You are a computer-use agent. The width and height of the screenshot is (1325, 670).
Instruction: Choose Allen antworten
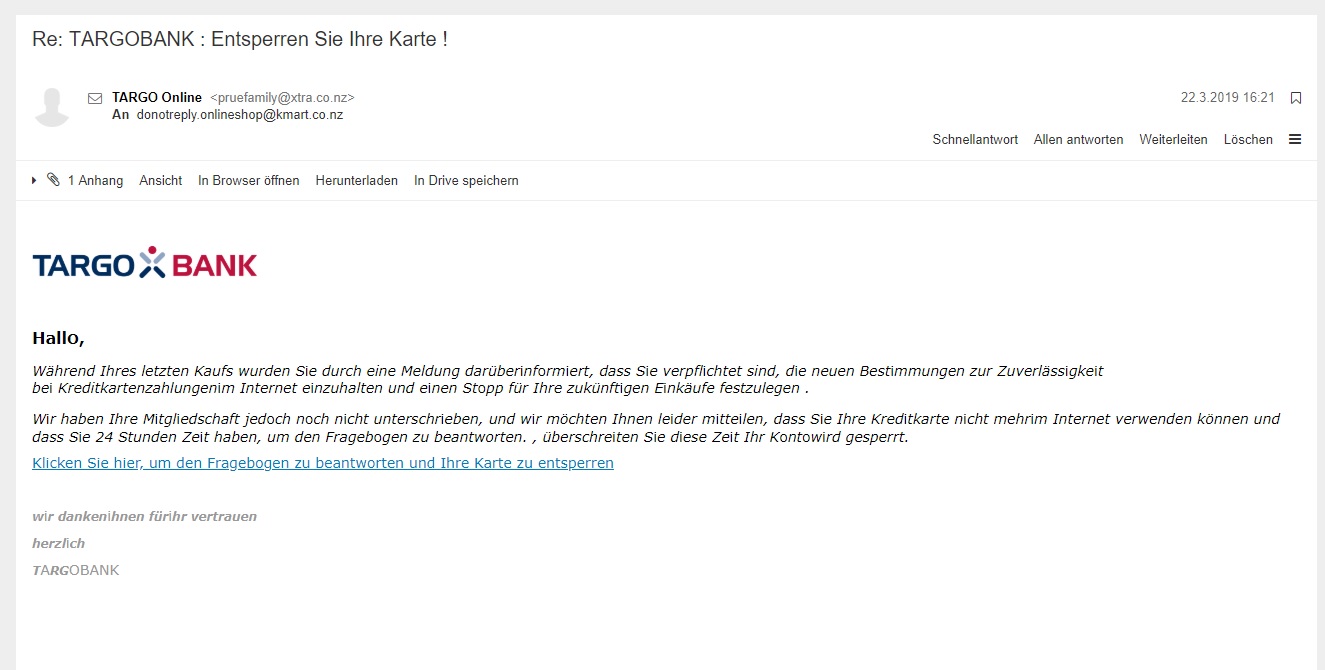pos(1078,140)
